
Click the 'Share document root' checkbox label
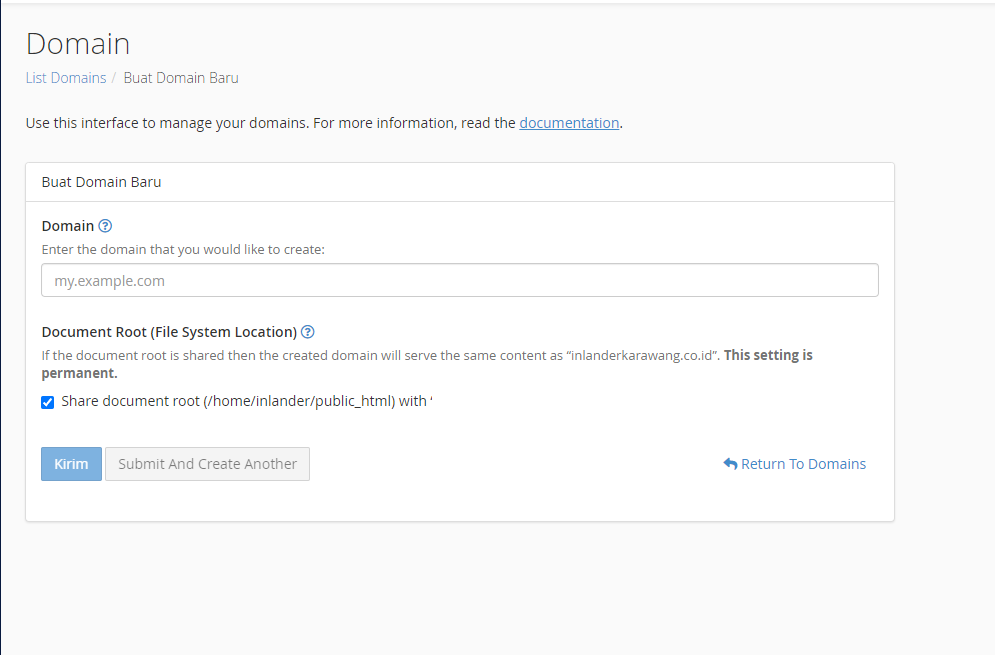pyautogui.click(x=247, y=401)
